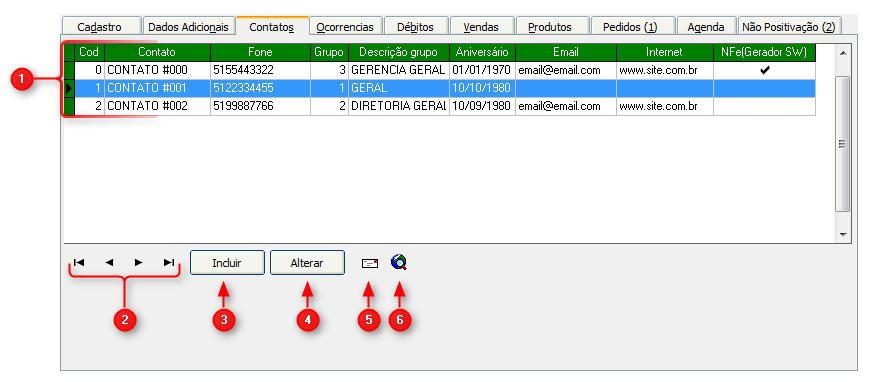Go to the next contact record
Viewport: 869px width, 382px height.
139,263
